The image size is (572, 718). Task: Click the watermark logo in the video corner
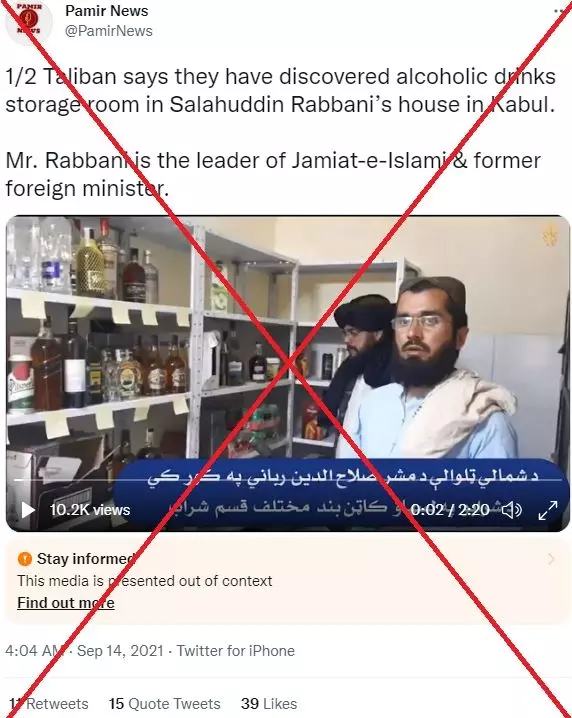coord(549,236)
